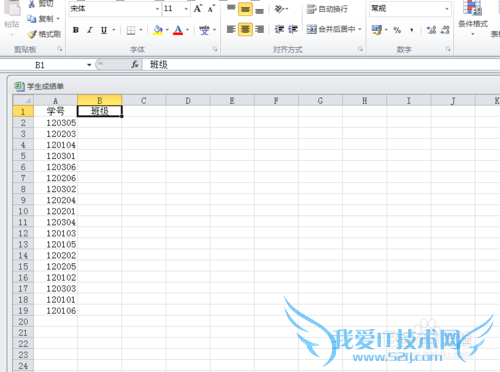Image resolution: width=500 pixels, height=372 pixels.
Task: Toggle center horizontal alignment
Action: pos(245,29)
